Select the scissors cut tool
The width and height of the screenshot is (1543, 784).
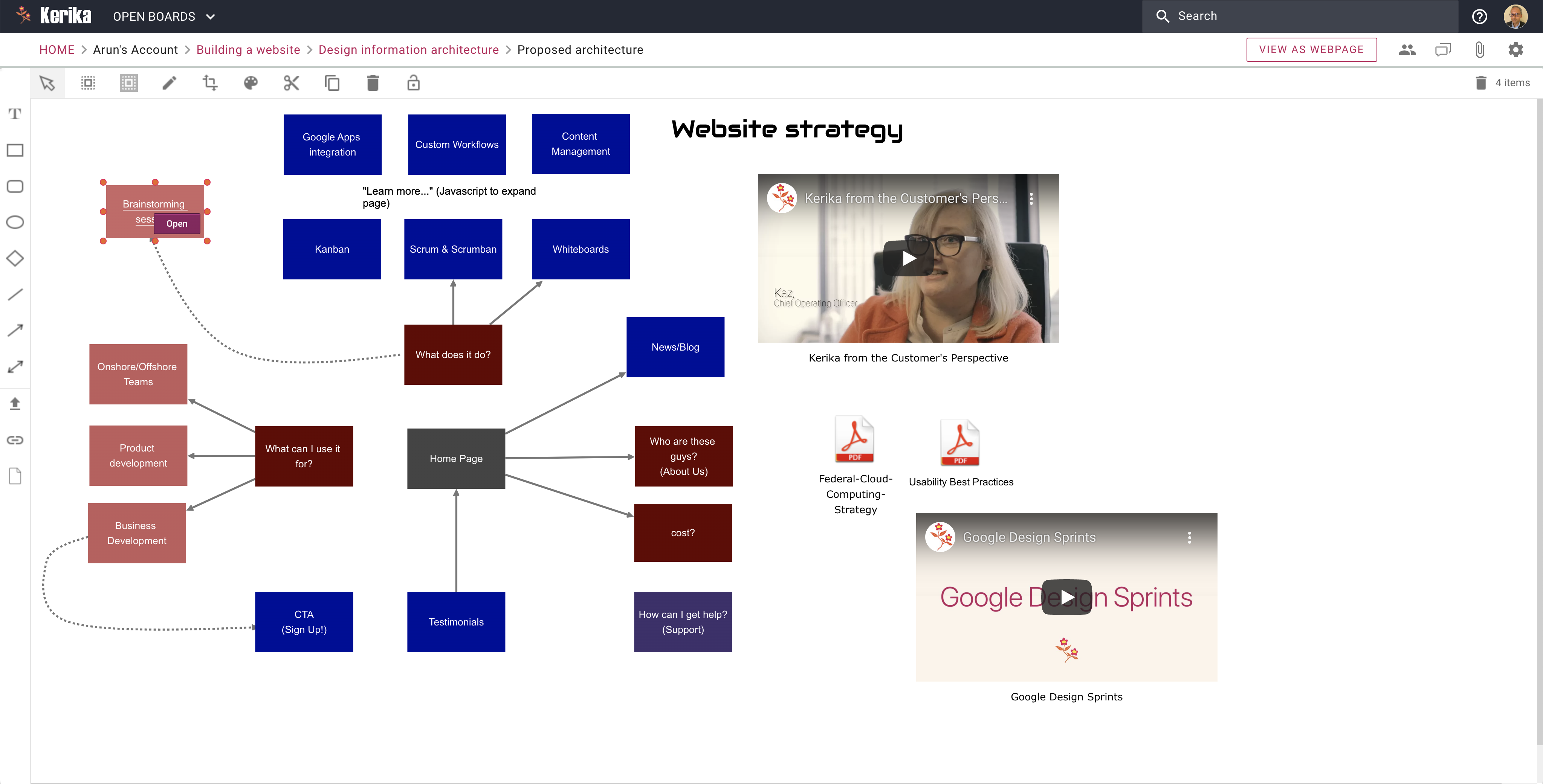(291, 82)
